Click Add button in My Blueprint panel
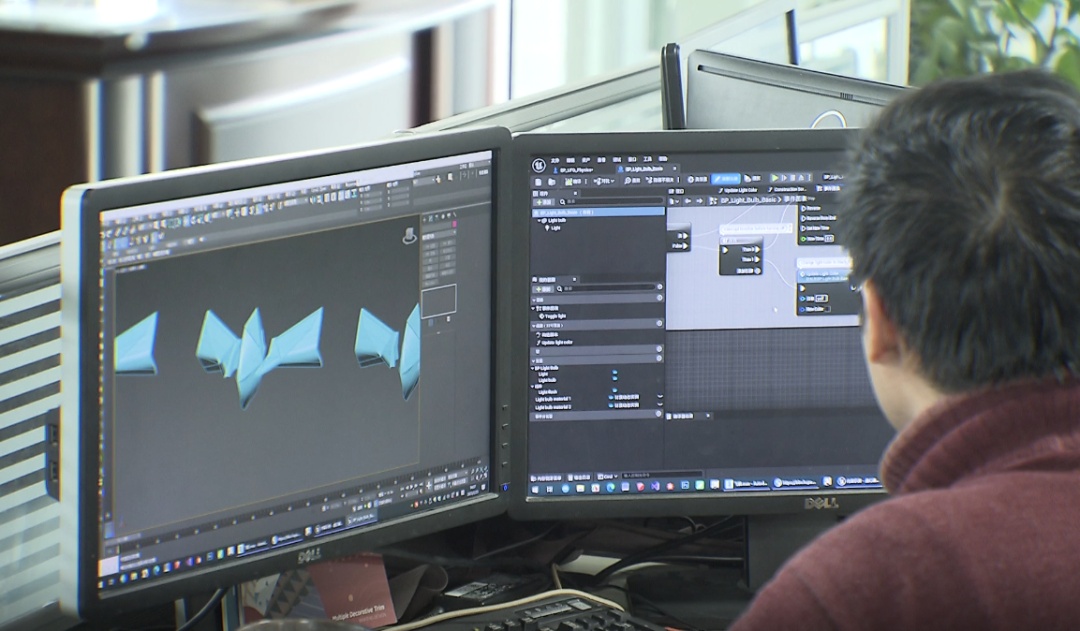 543,289
